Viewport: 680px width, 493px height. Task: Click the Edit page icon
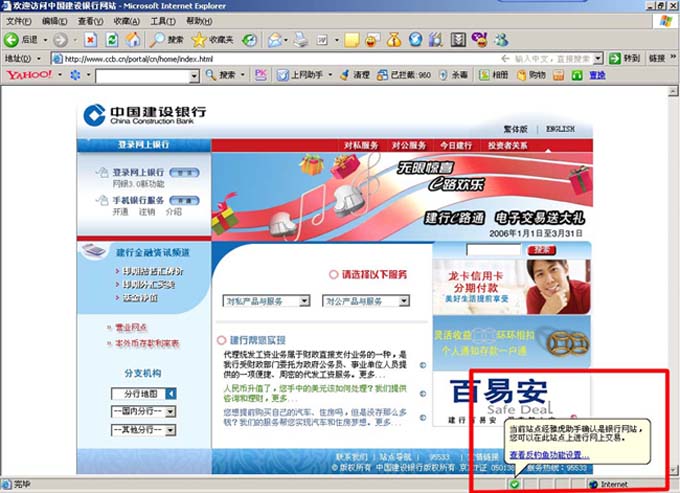(322, 40)
